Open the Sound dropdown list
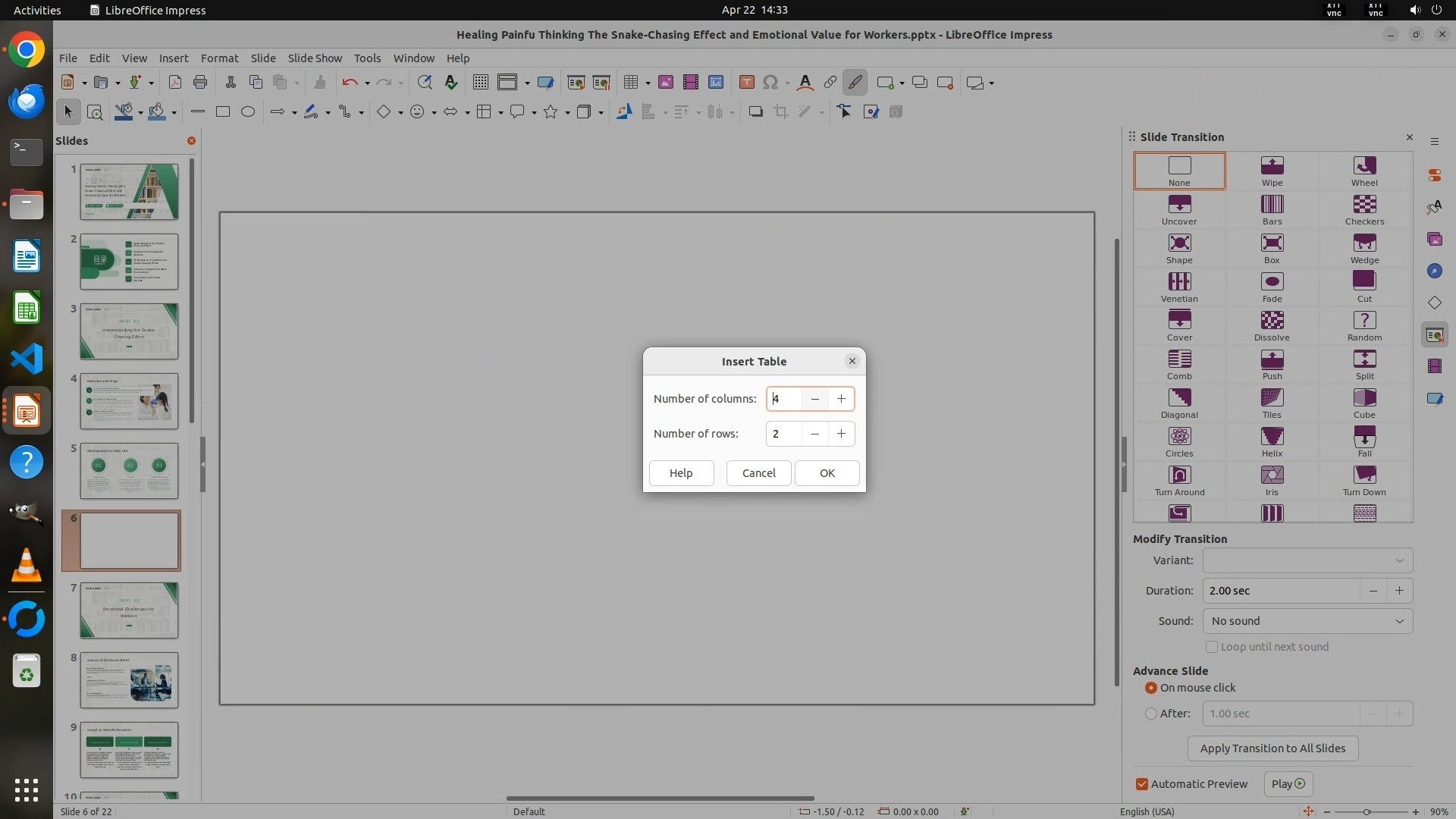 (1307, 621)
